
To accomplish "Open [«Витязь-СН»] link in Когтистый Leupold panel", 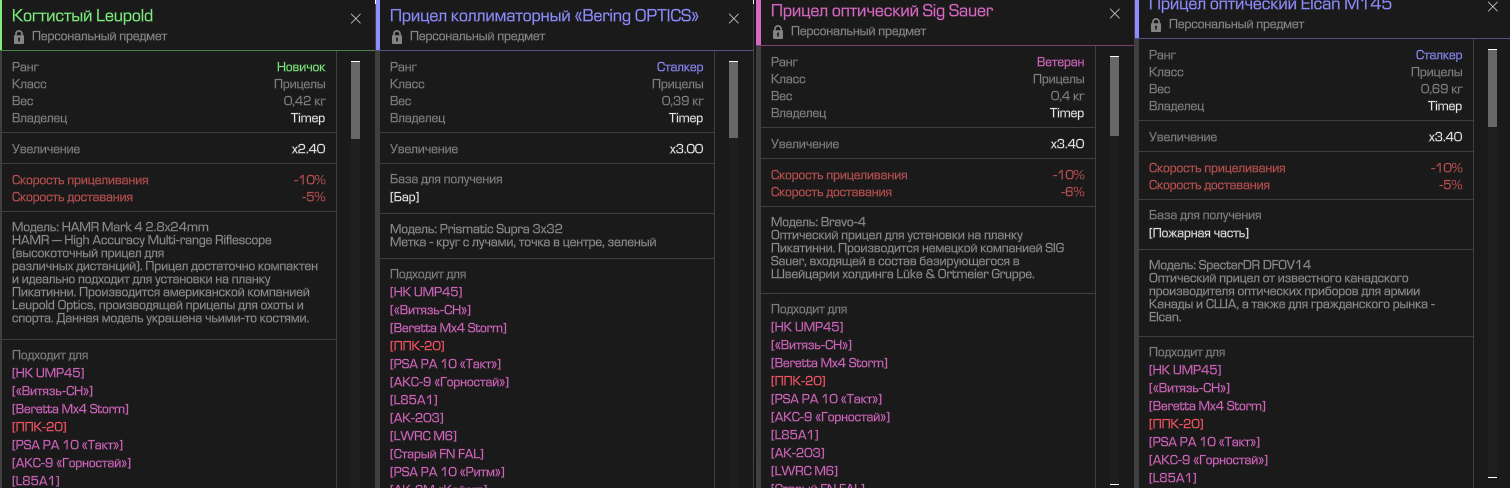I will (52, 391).
